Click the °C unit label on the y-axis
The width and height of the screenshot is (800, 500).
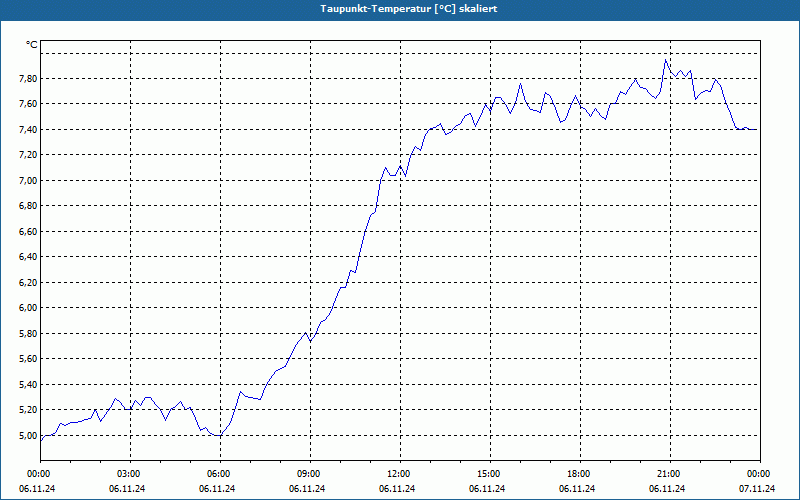31,45
